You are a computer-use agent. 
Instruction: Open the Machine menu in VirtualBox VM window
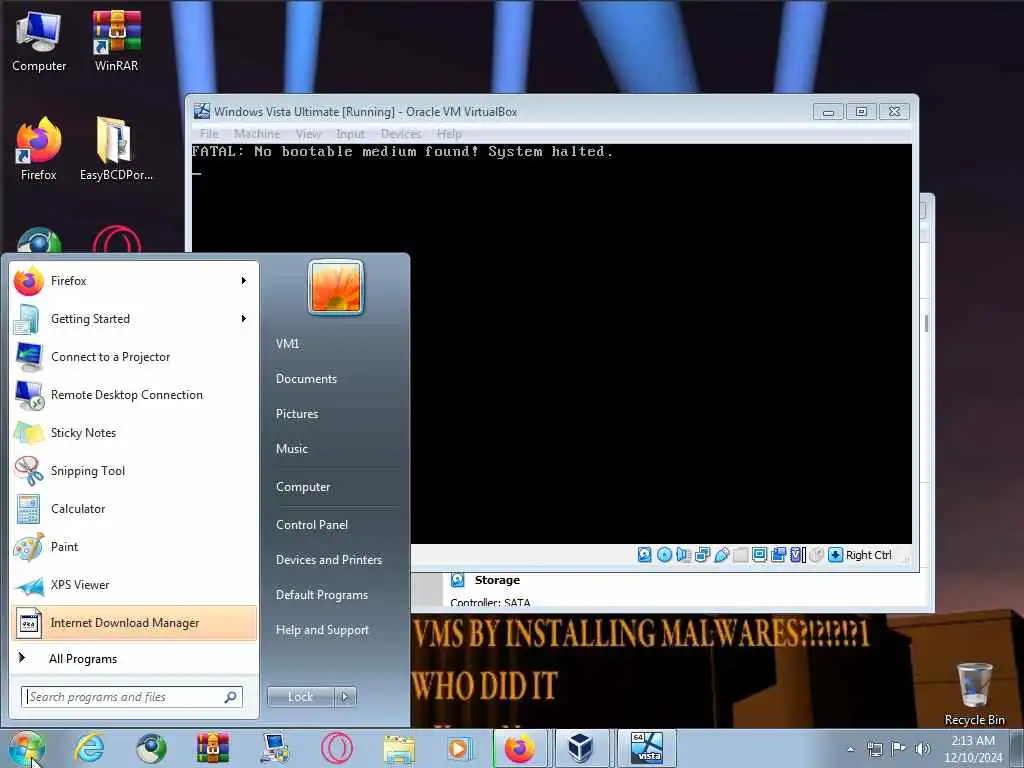(257, 134)
